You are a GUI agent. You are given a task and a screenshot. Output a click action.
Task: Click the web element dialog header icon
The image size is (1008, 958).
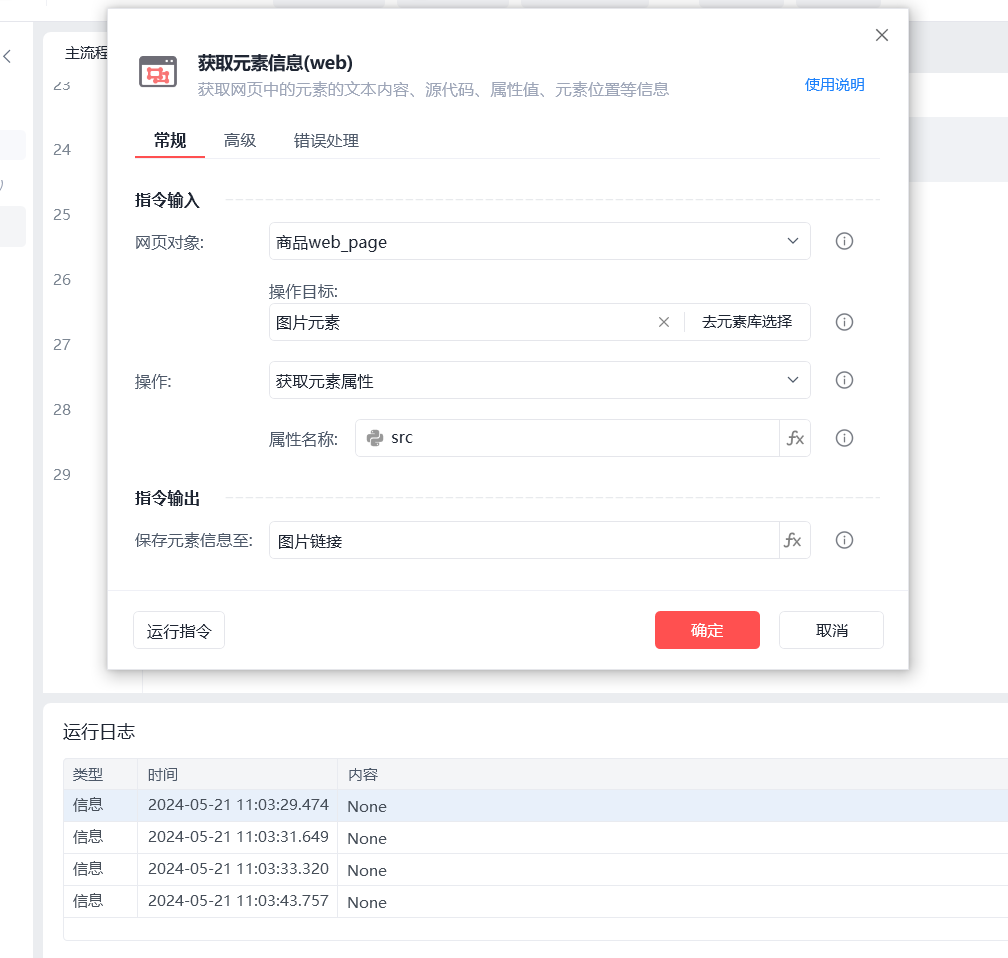tap(158, 71)
